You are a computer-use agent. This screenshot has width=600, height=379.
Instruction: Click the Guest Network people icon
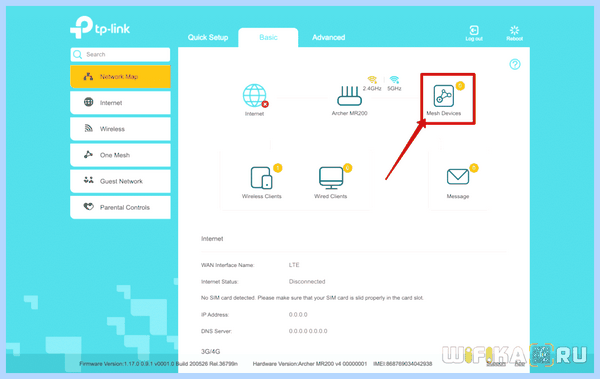[88, 180]
